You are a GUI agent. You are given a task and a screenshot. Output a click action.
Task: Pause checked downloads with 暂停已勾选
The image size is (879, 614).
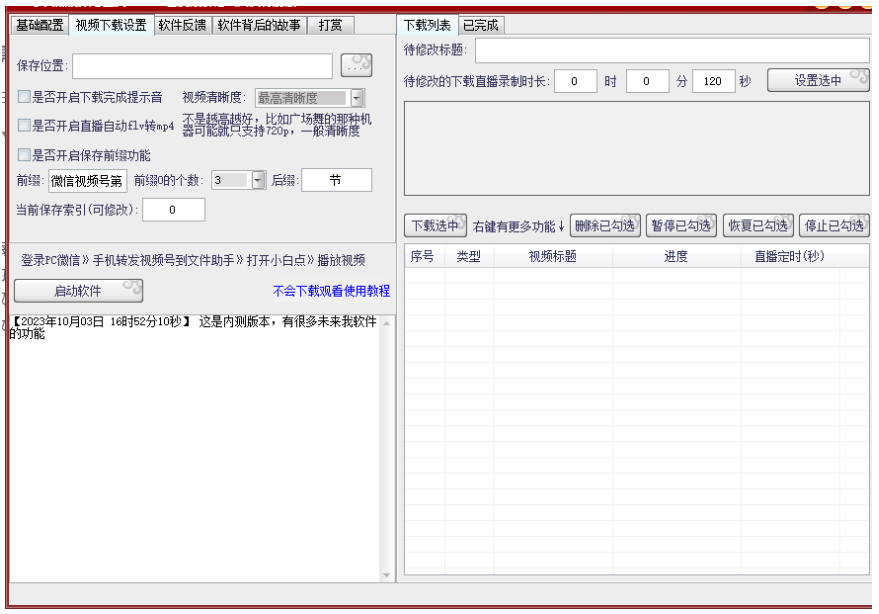pyautogui.click(x=681, y=225)
